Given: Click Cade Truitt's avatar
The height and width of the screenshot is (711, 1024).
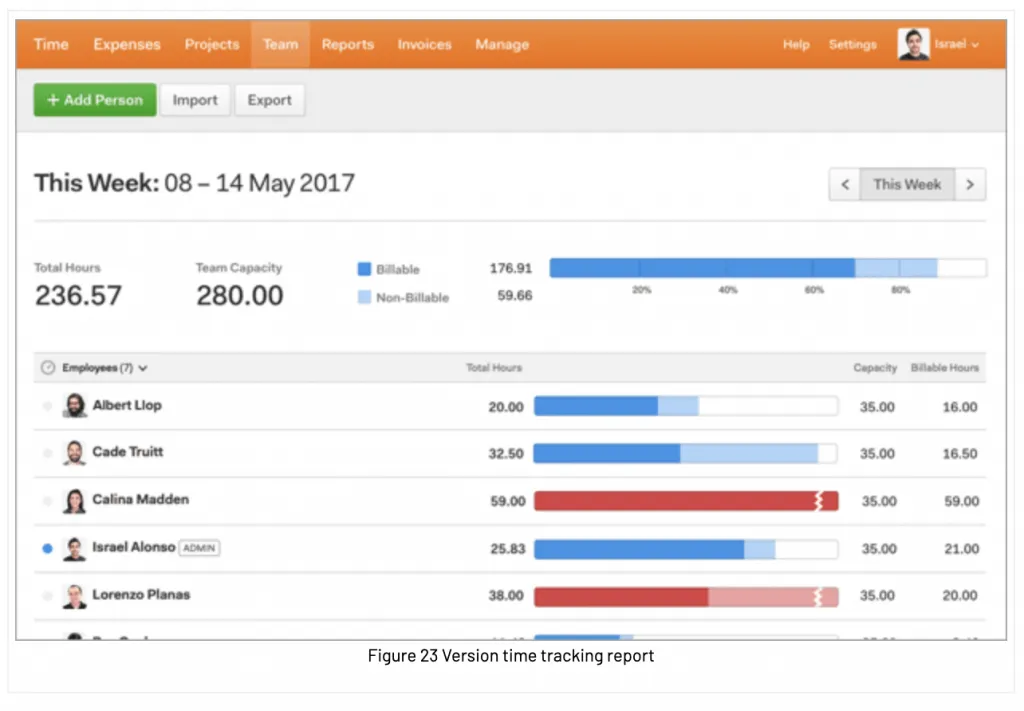Looking at the screenshot, I should coord(74,452).
